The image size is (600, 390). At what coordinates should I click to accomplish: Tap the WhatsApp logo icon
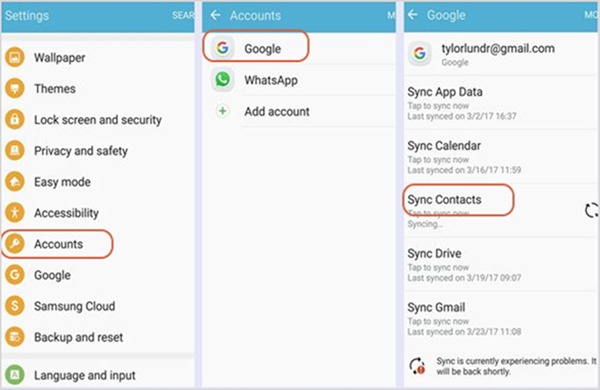222,80
